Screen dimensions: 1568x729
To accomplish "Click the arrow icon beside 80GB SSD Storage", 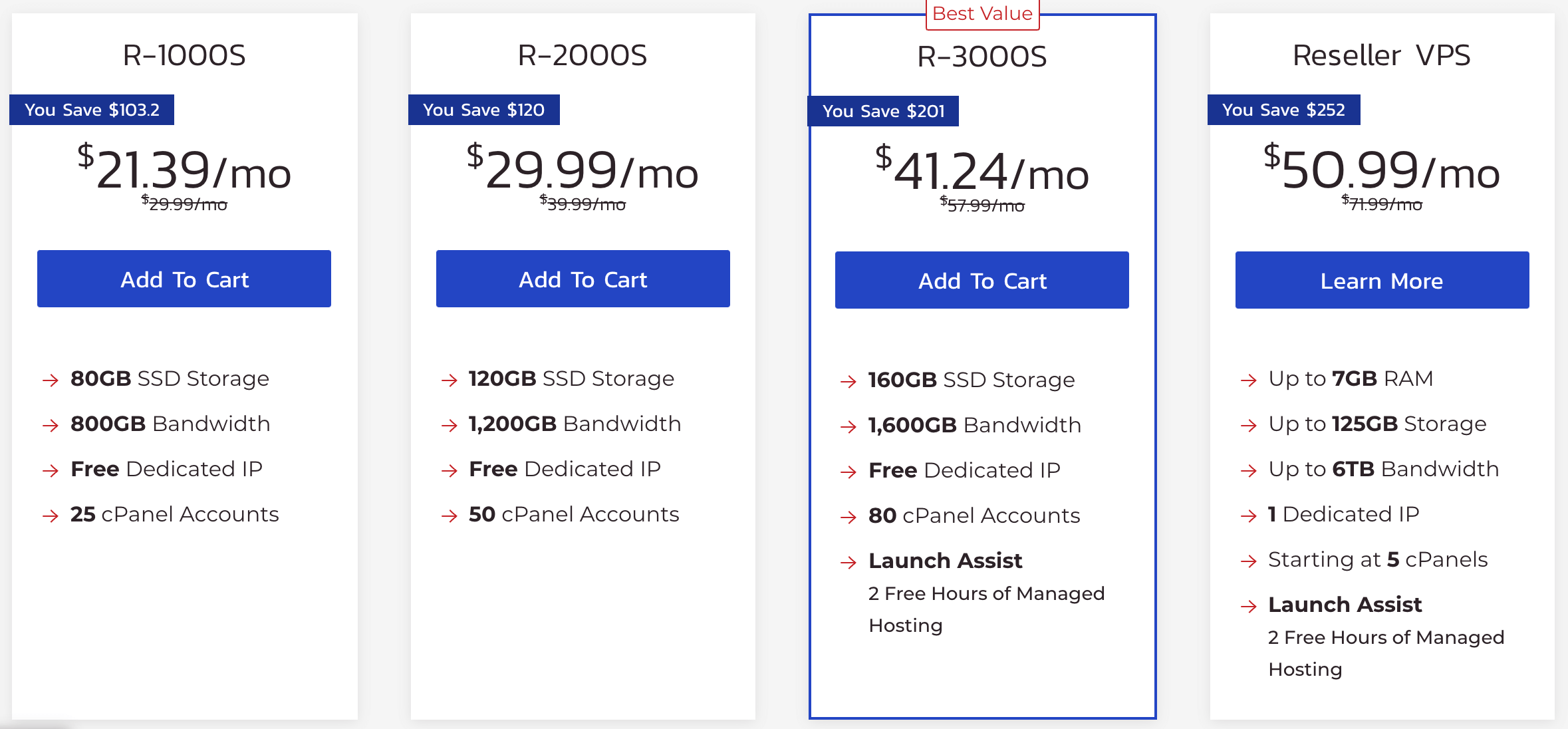I will [51, 380].
